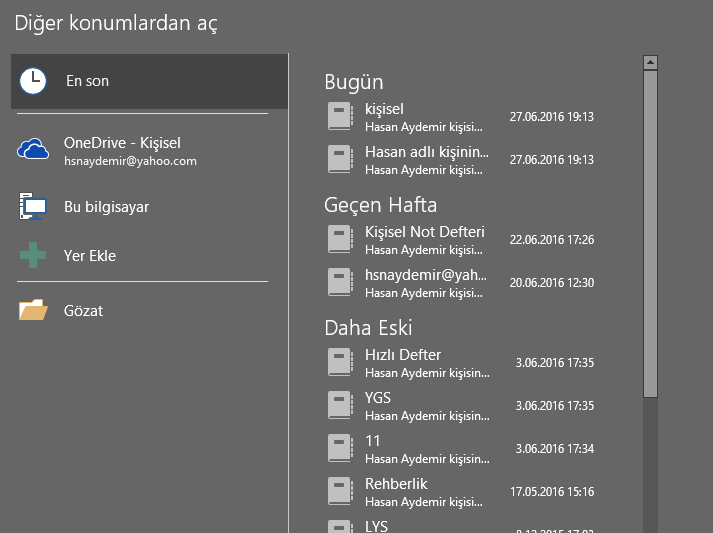This screenshot has height=533, width=713.
Task: Click the scrollbar up arrow
Action: coord(651,62)
